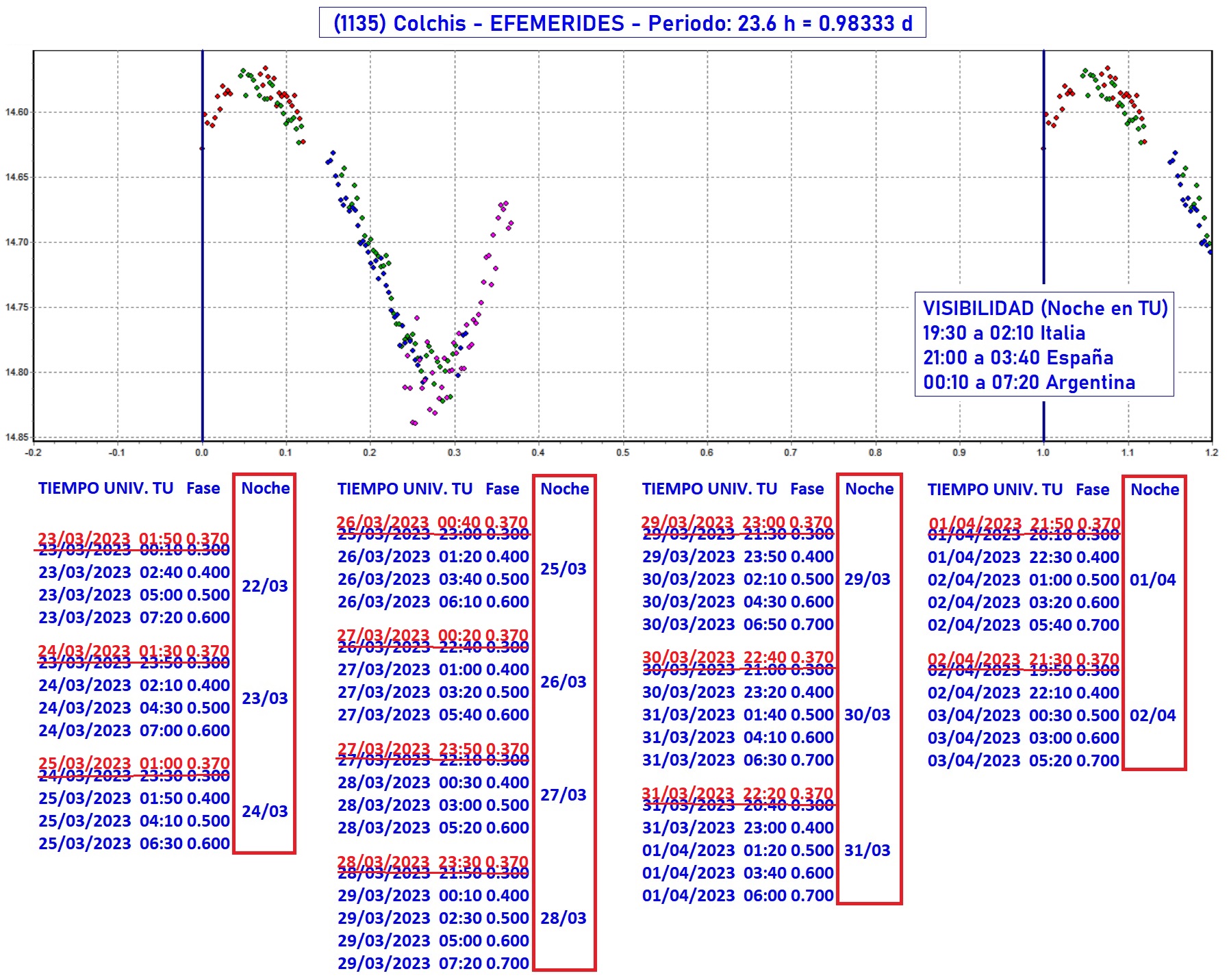Click night label 28/03
This screenshot has width=1229, height=980.
tap(563, 918)
